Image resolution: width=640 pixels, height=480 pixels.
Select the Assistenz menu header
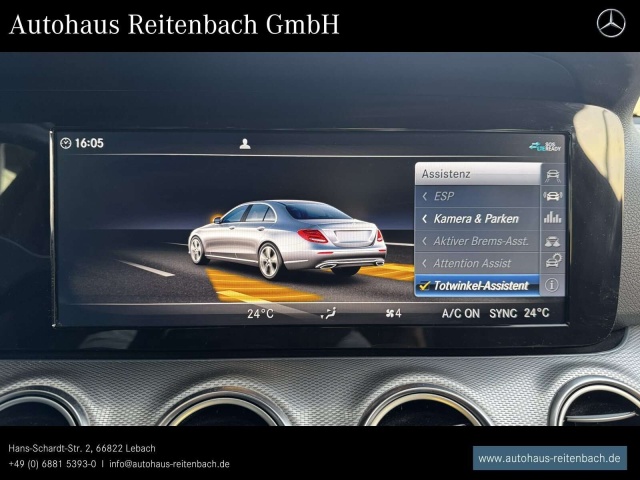coord(475,174)
